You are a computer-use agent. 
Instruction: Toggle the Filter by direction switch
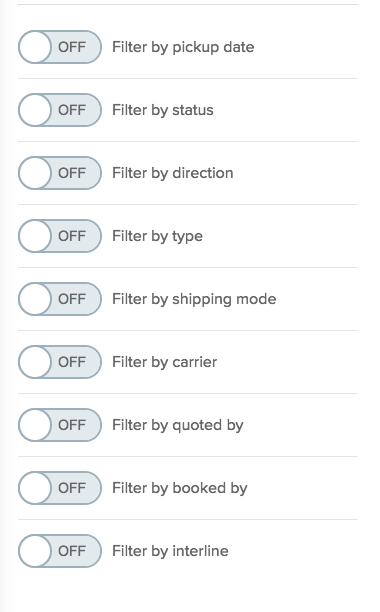click(60, 173)
